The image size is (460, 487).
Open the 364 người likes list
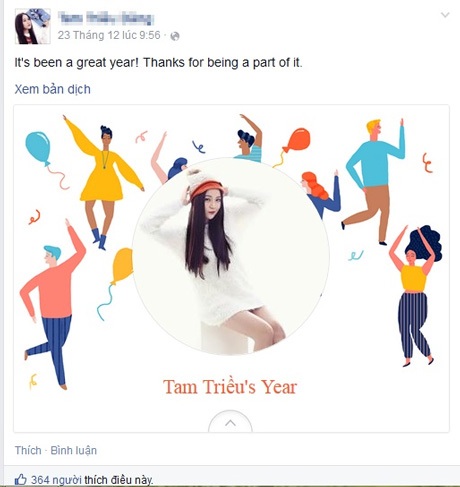56,480
